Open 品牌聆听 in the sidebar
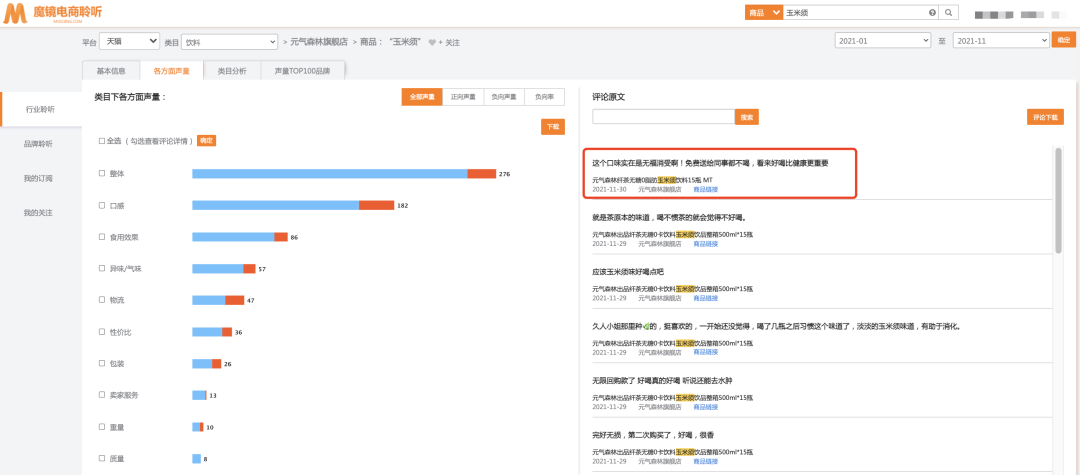Screen dimensions: 1080x475 point(39,144)
